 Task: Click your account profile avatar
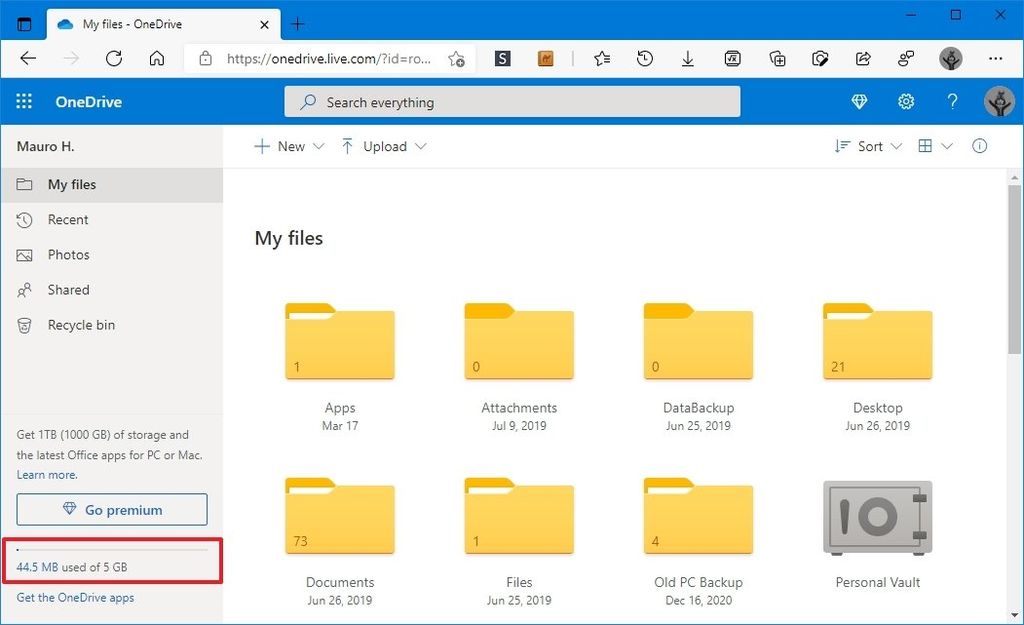[x=998, y=101]
